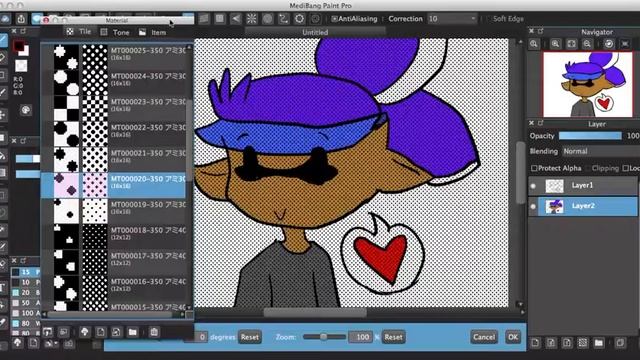Zoom out on Navigator panel
Image resolution: width=640 pixels, height=360 pixels.
[x=587, y=44]
